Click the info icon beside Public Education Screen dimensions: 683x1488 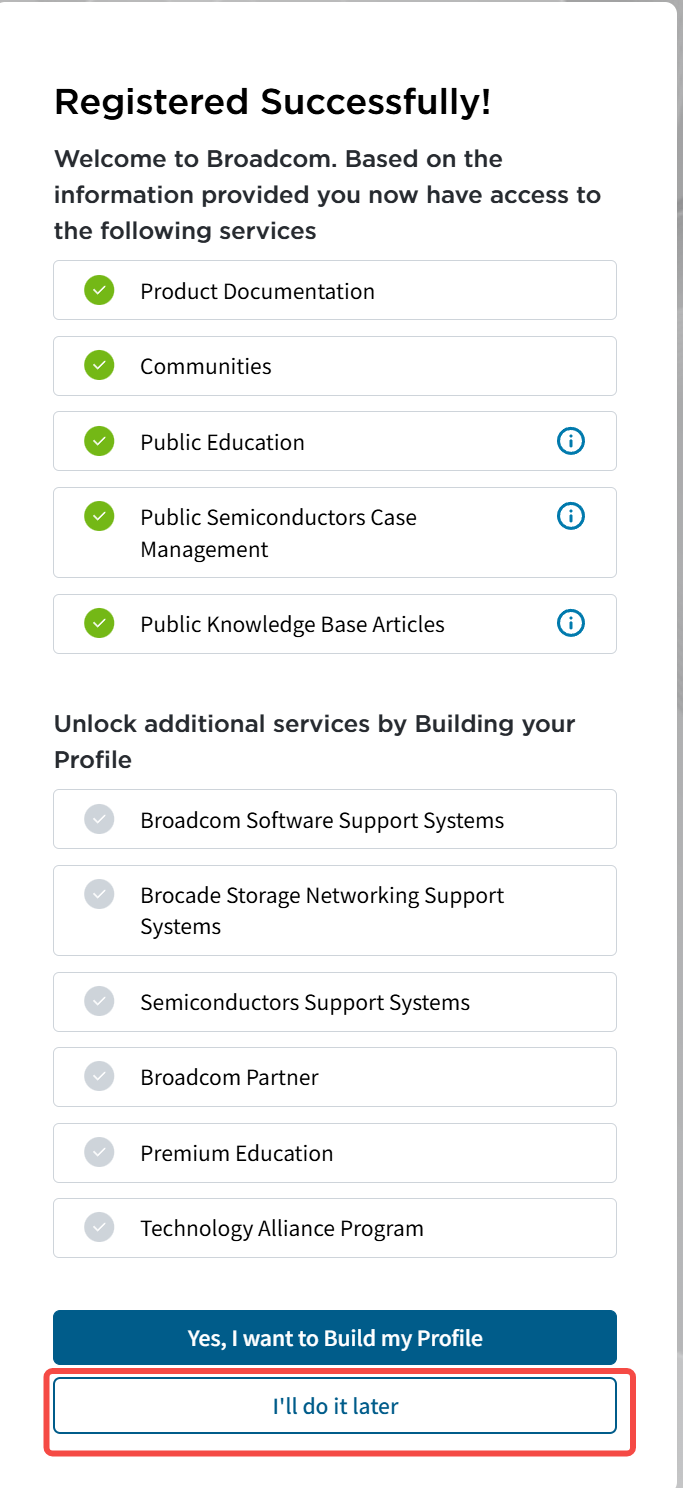click(x=570, y=440)
